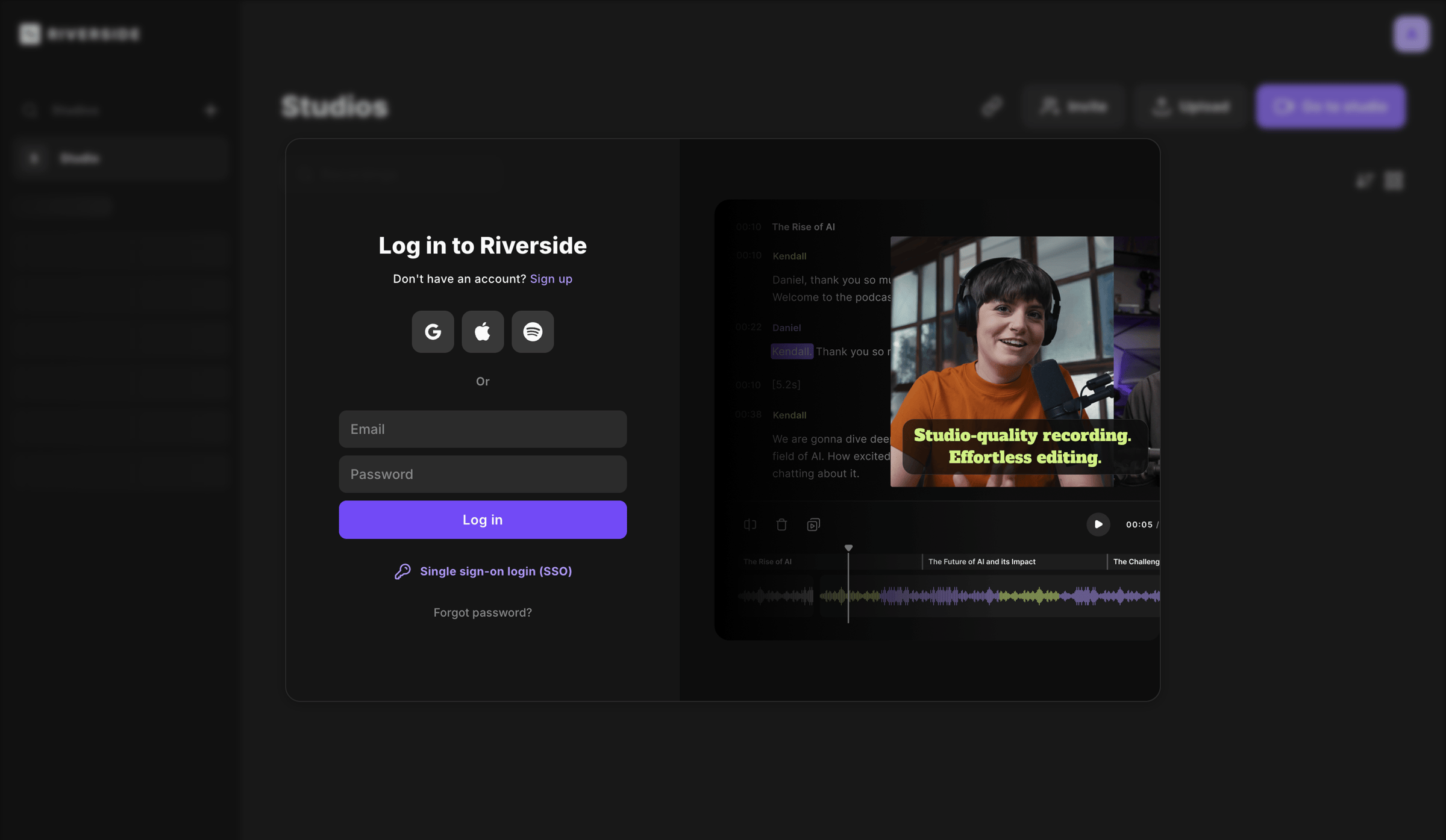Click the plus icon next to Studios search
The height and width of the screenshot is (840, 1446).
pos(211,110)
